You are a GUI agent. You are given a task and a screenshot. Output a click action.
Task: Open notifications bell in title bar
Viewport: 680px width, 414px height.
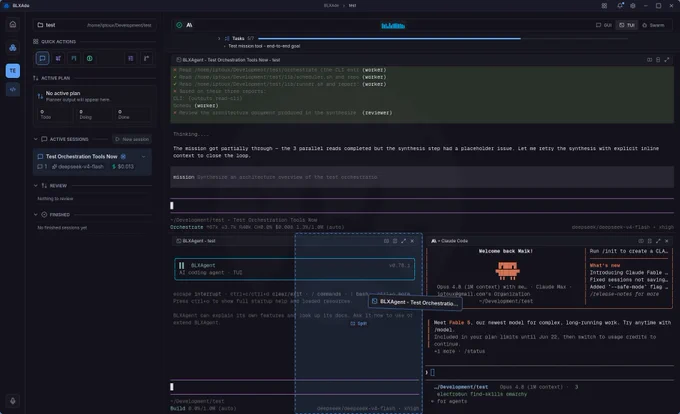point(620,6)
